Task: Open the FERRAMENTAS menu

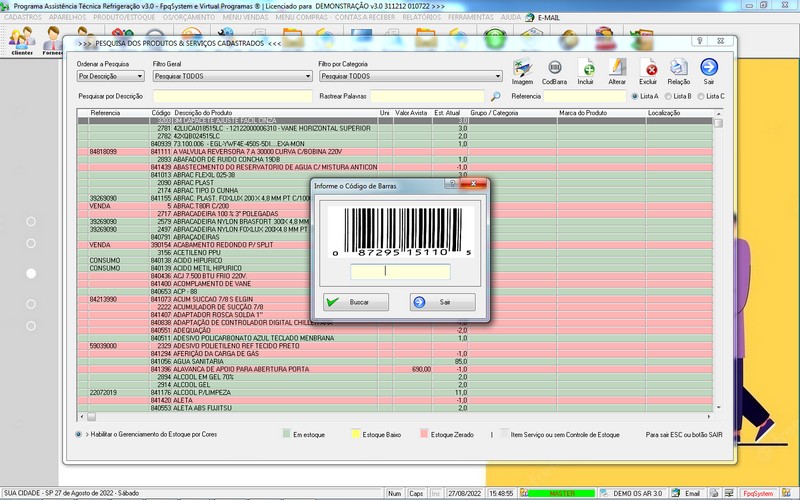Action: click(471, 17)
